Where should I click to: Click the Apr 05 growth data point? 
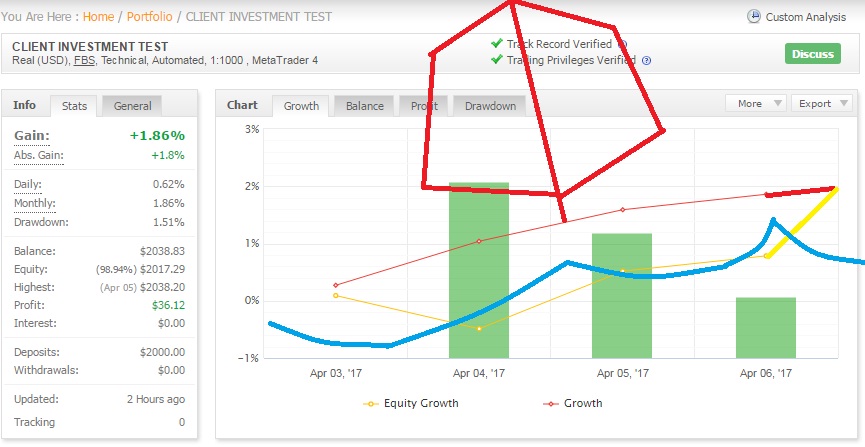click(x=623, y=210)
